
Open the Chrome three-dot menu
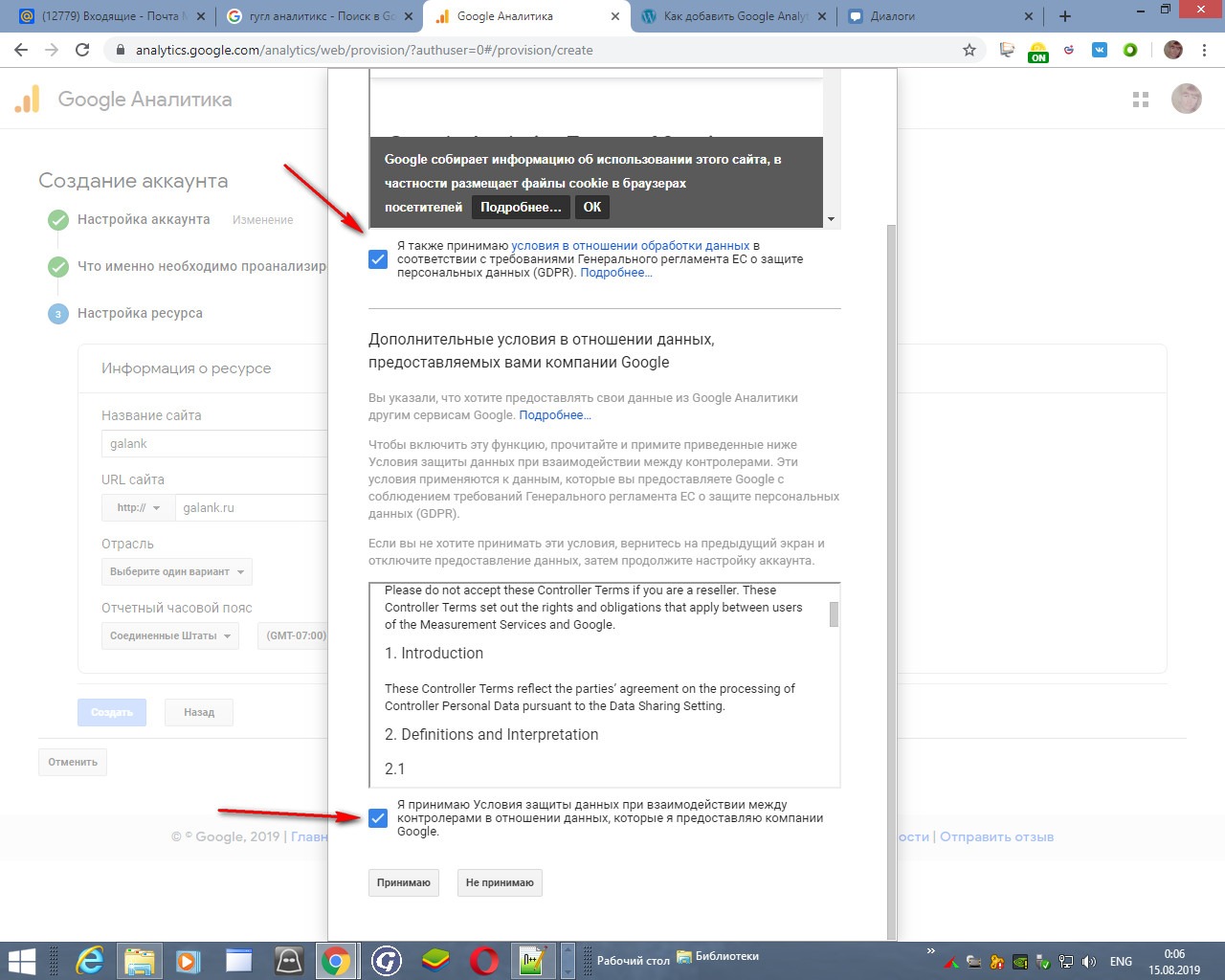1204,50
